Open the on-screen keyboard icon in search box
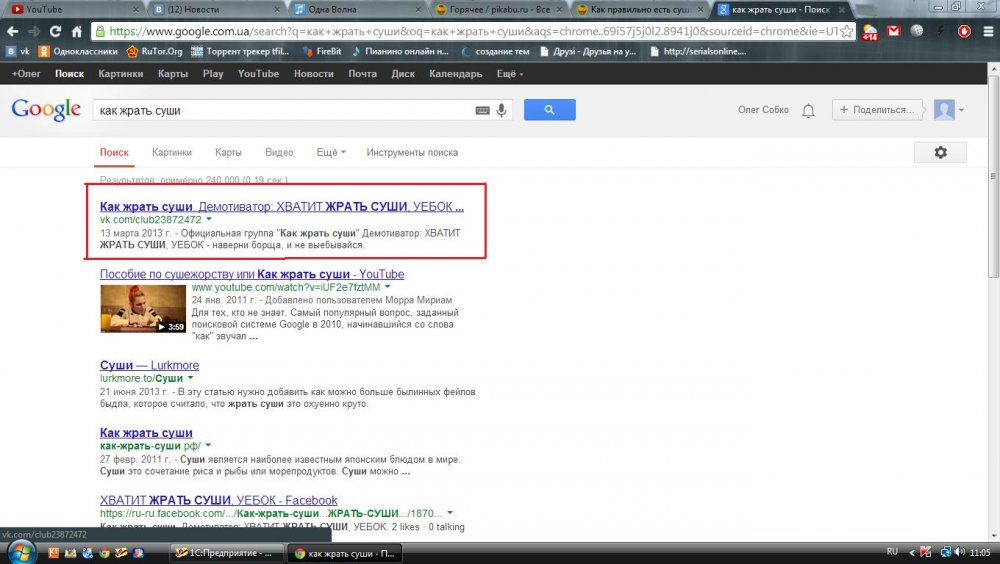 click(x=483, y=110)
